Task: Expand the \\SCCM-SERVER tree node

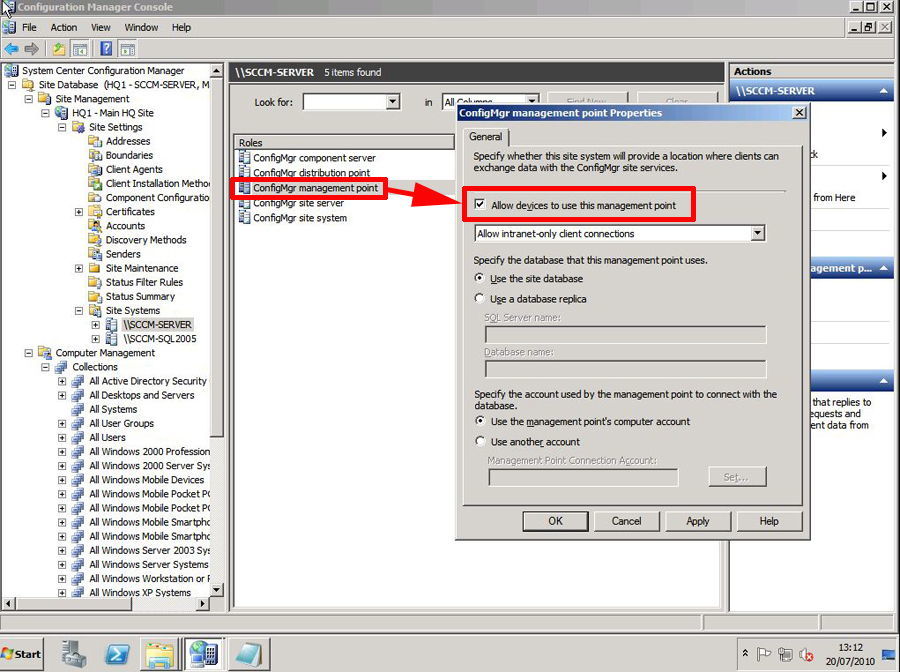Action: (x=95, y=324)
